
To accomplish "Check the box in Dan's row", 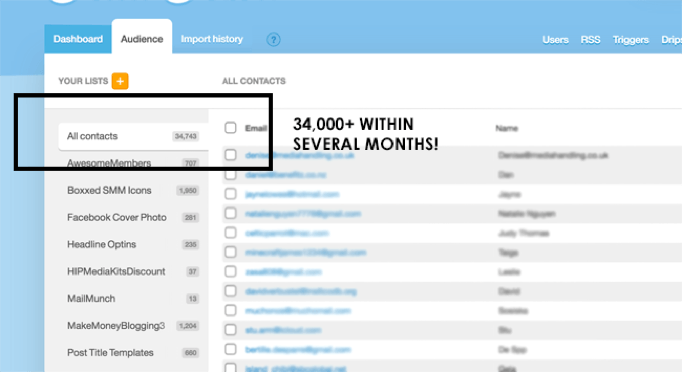I will coord(231,174).
